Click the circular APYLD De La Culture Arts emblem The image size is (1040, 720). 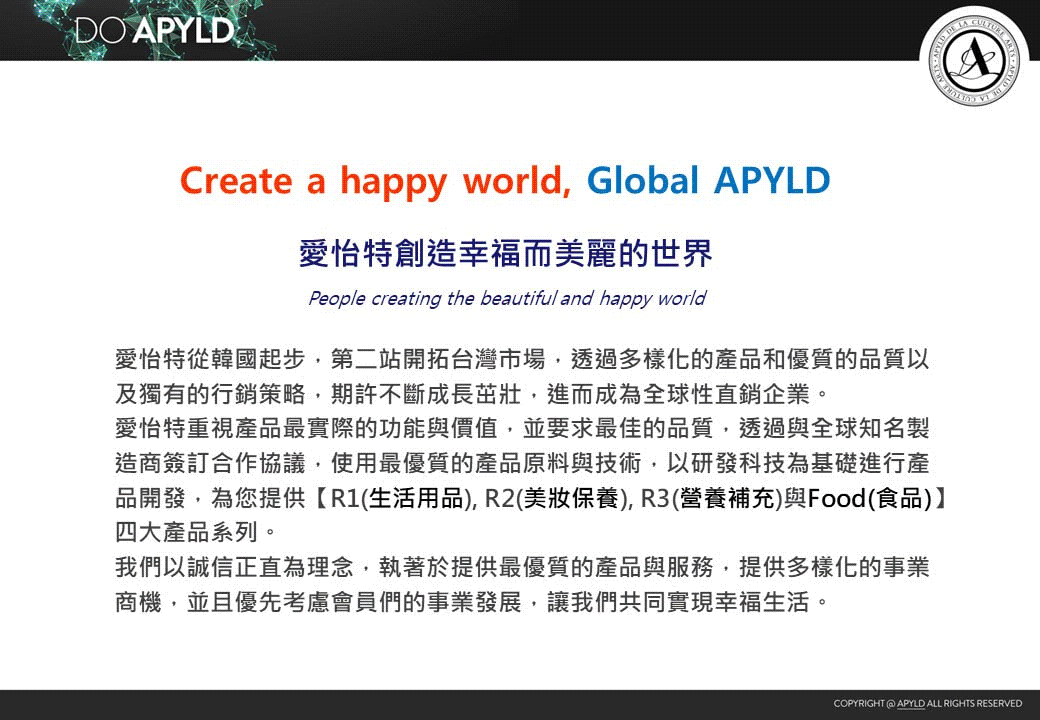tap(974, 60)
